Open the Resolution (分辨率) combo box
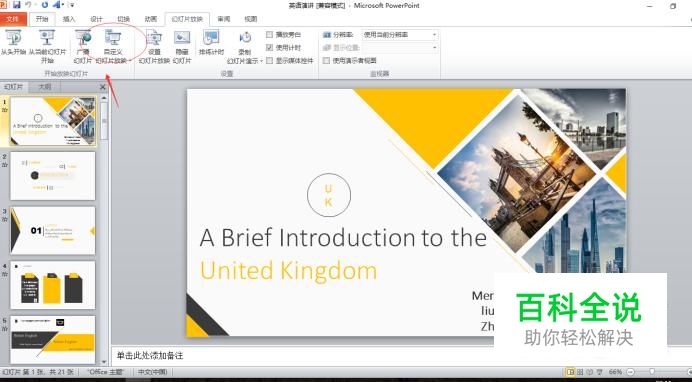The width and height of the screenshot is (692, 382). [400, 35]
